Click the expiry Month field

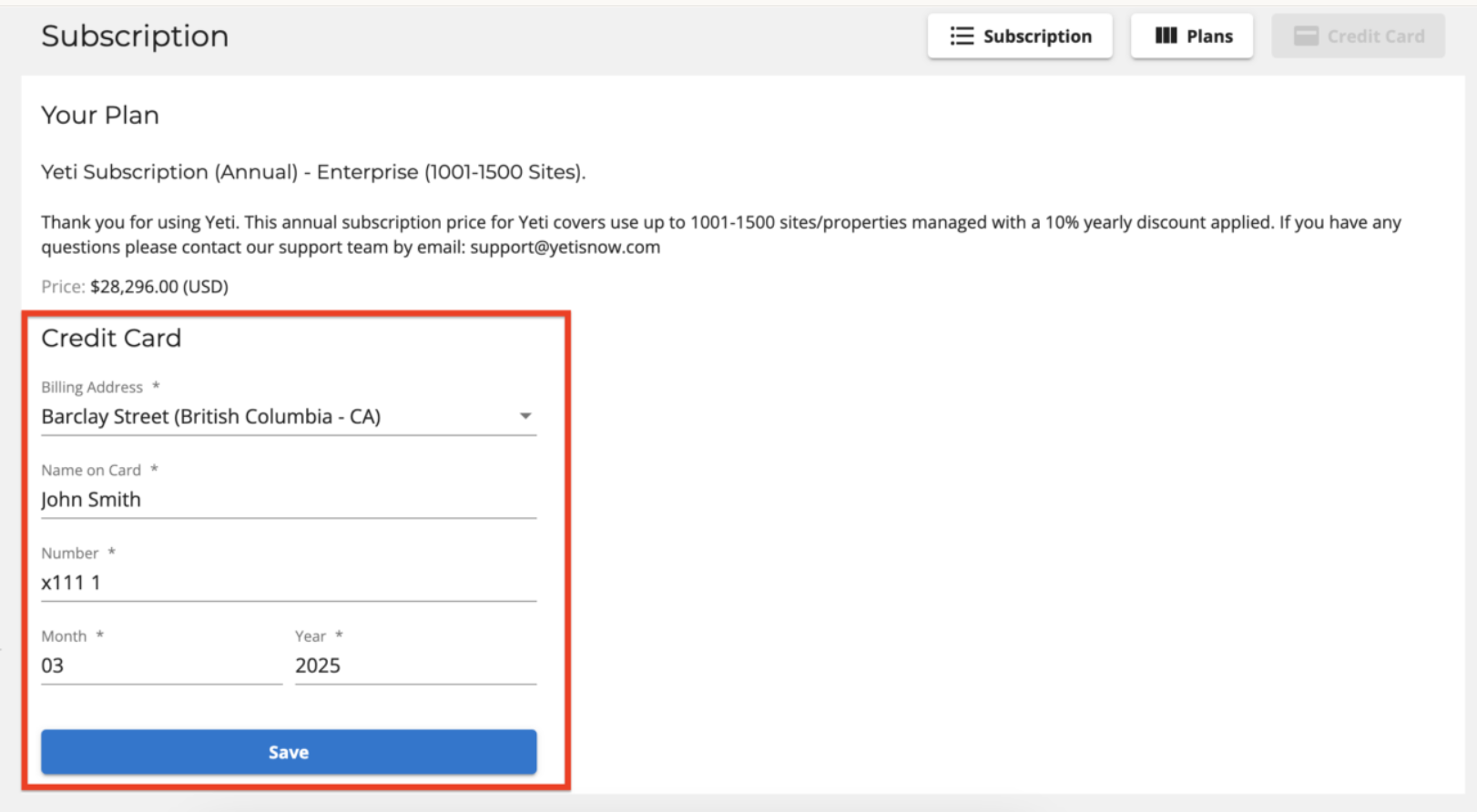[161, 665]
